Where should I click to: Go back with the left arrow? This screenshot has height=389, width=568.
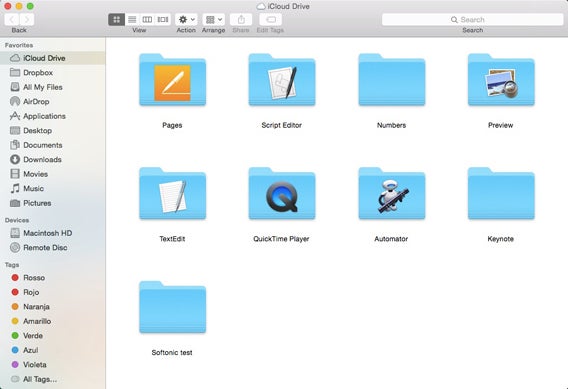(x=12, y=20)
